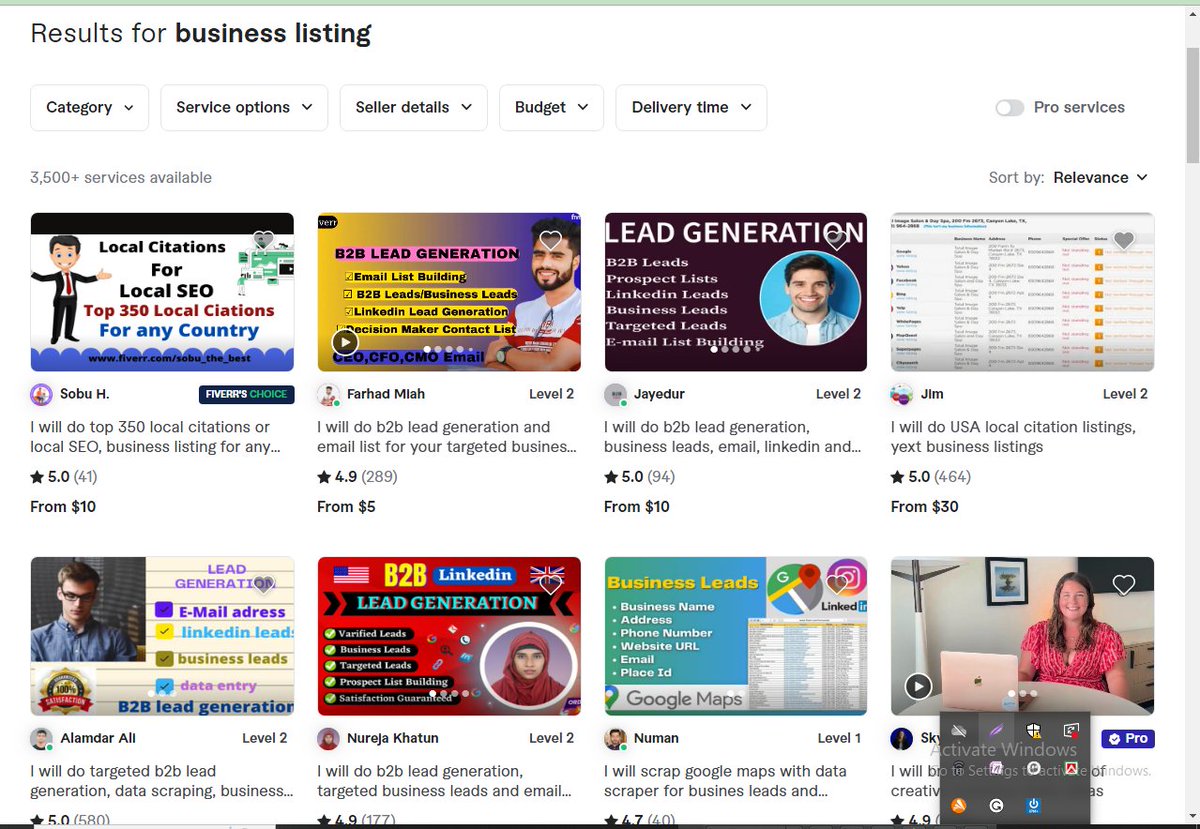Open OneDrive cloud icon in tray popup
1200x829 pixels.
tap(959, 730)
